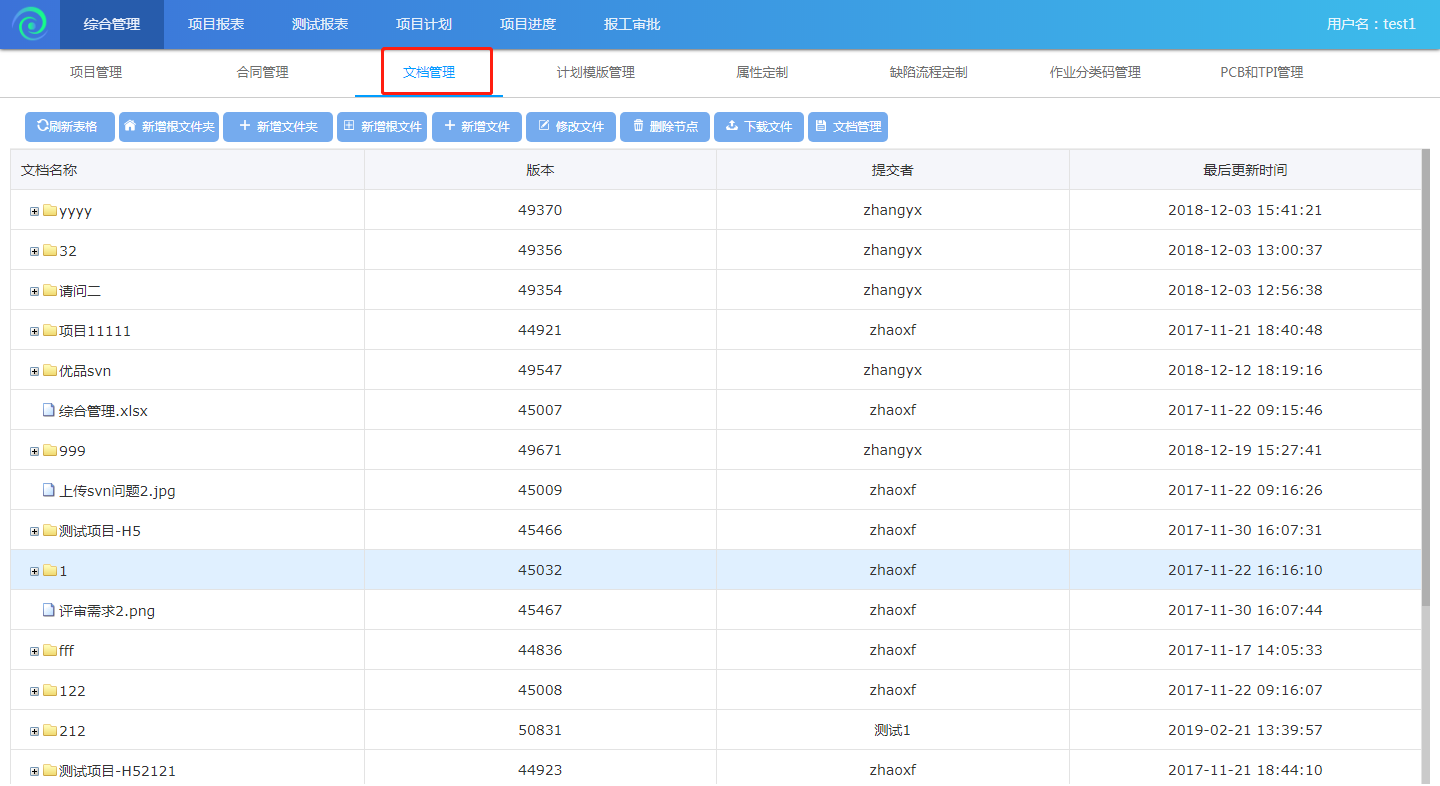
Task: Expand the 999 folder tree node
Action: click(x=34, y=451)
